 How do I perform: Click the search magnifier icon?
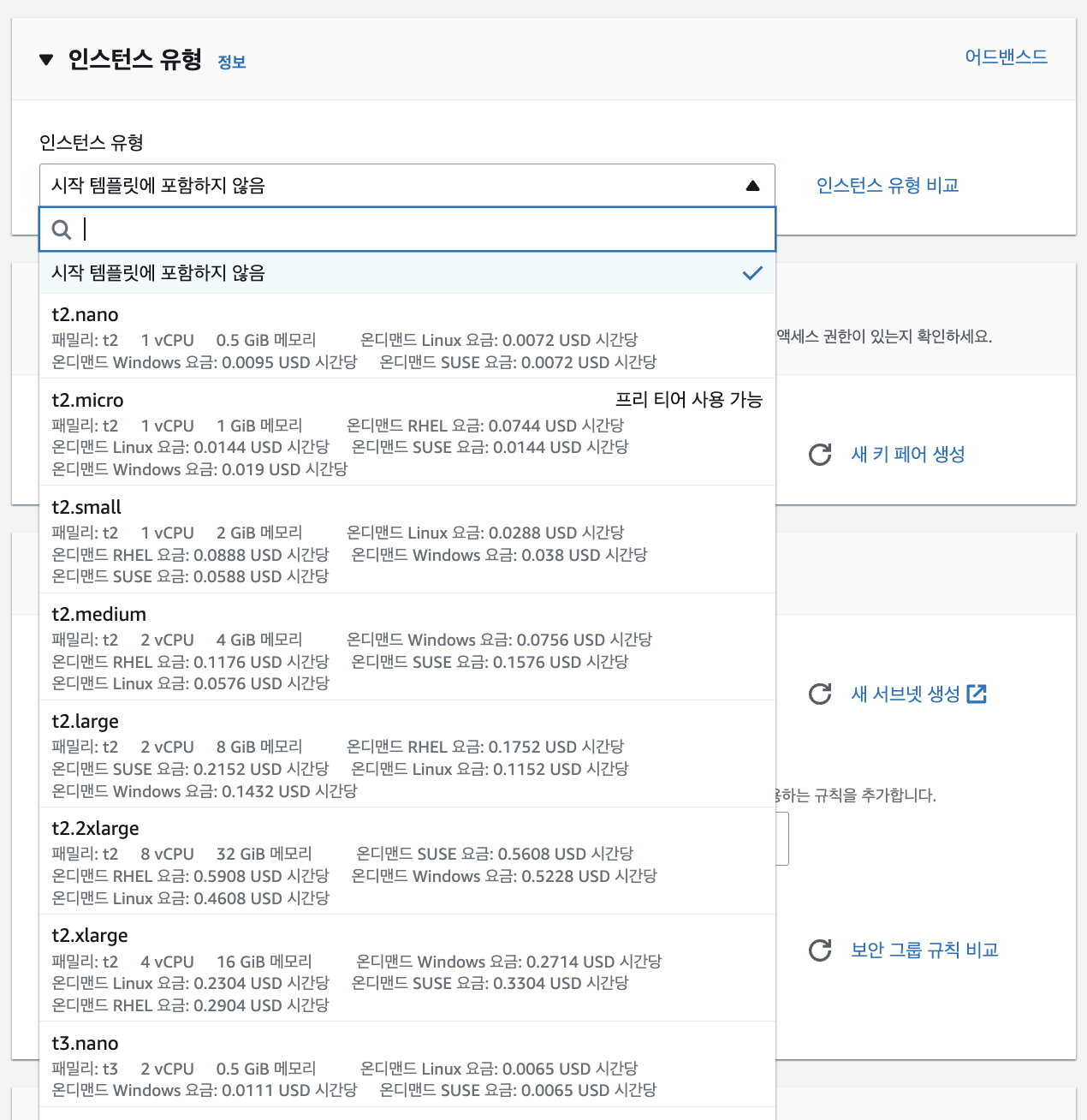(x=62, y=229)
